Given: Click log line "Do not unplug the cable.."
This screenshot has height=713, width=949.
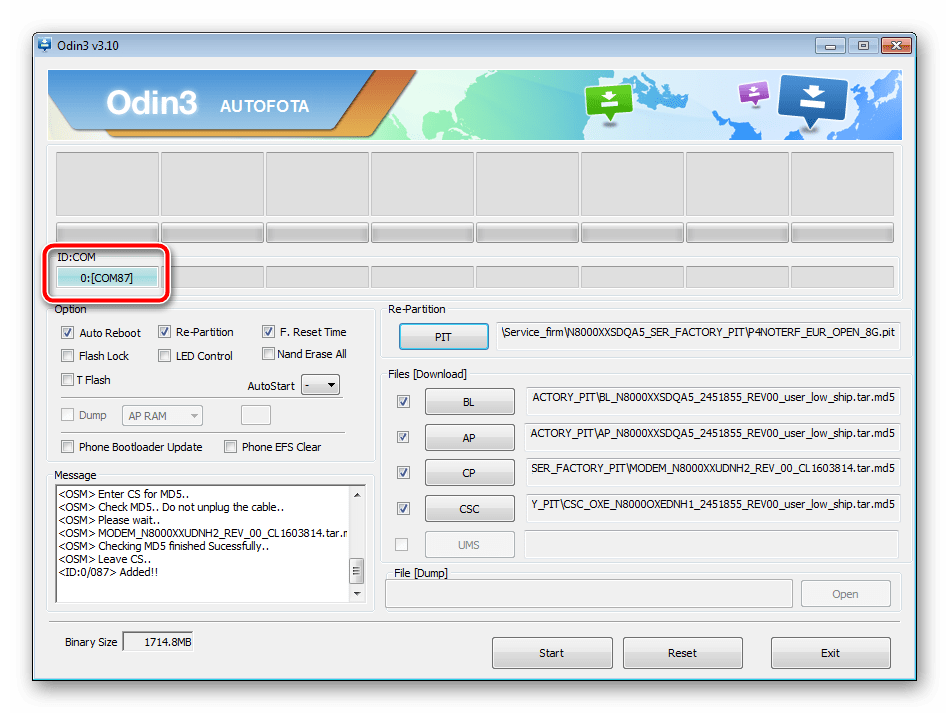Looking at the screenshot, I should [x=223, y=507].
